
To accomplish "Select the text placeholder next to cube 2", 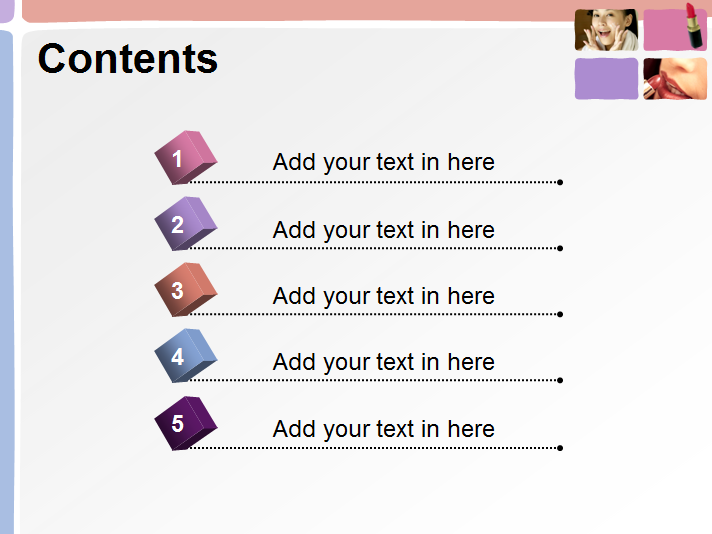I will 383,230.
